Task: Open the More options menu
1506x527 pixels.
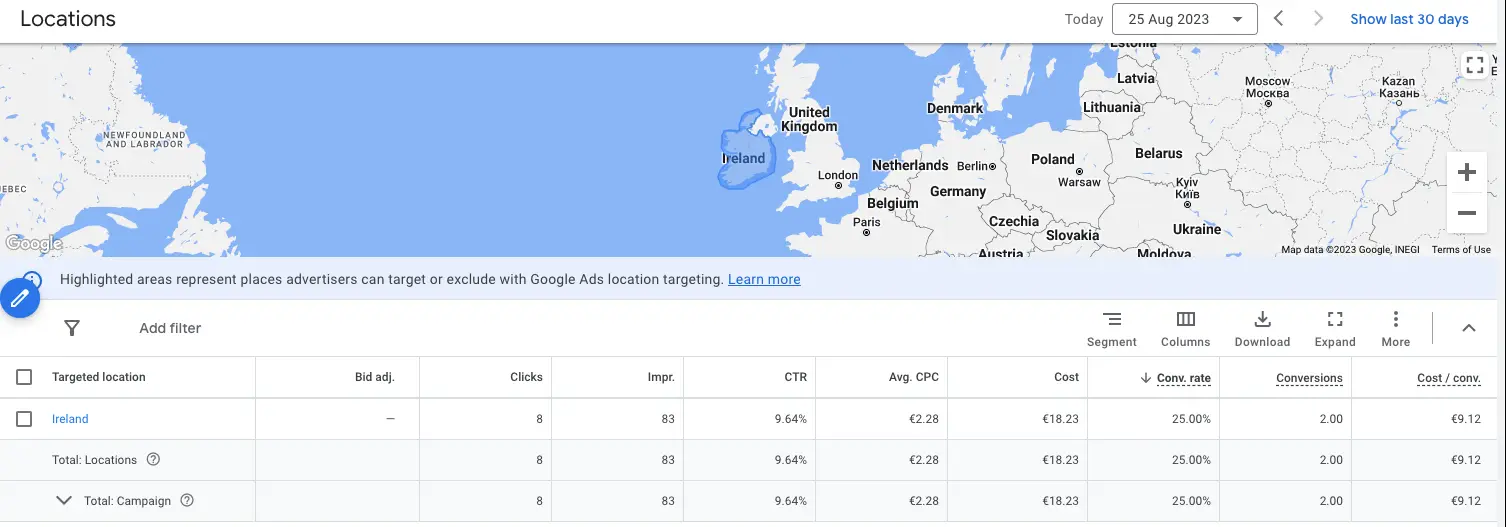Action: pos(1395,329)
